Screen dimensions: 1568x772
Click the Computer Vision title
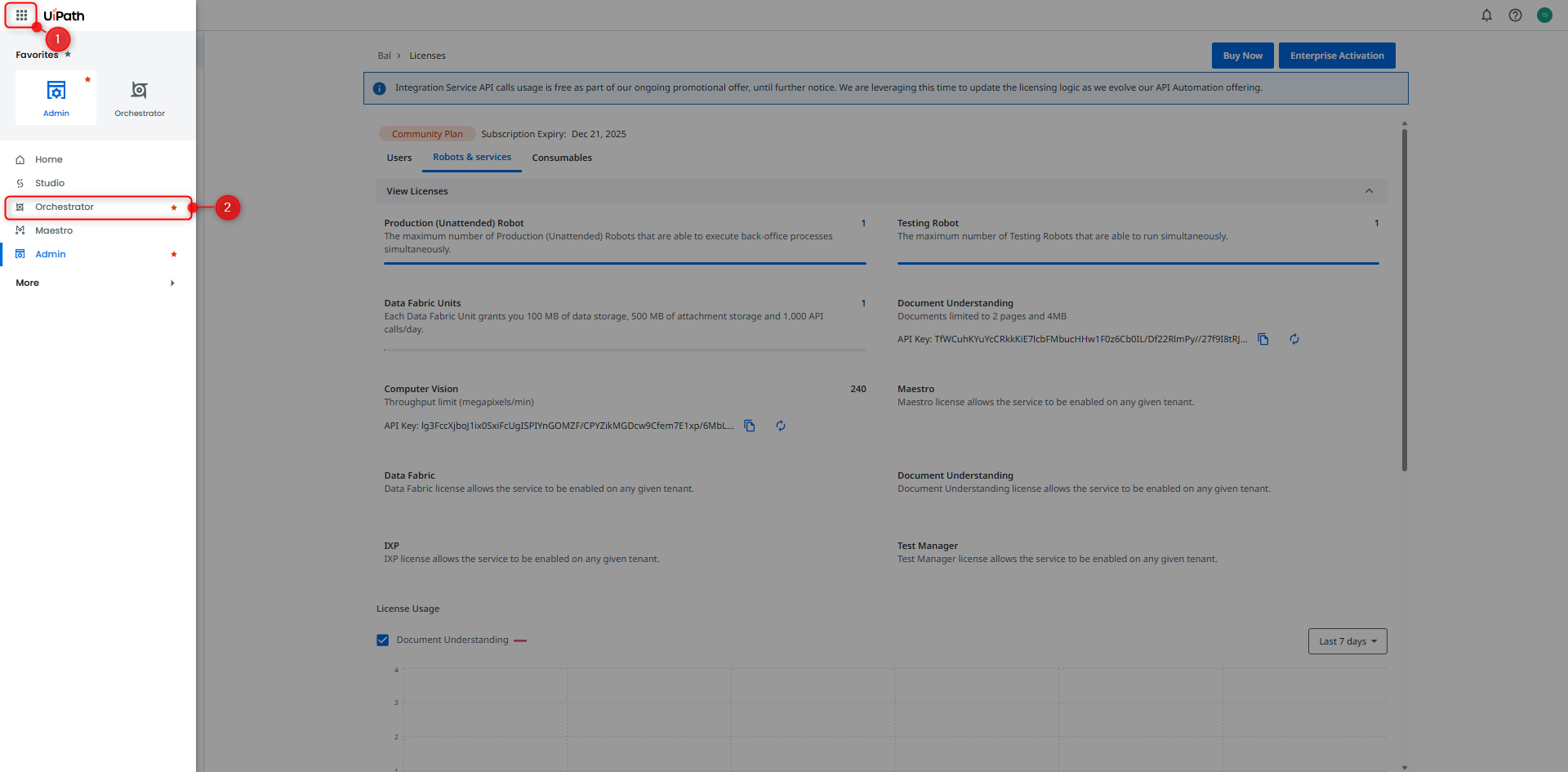click(421, 389)
